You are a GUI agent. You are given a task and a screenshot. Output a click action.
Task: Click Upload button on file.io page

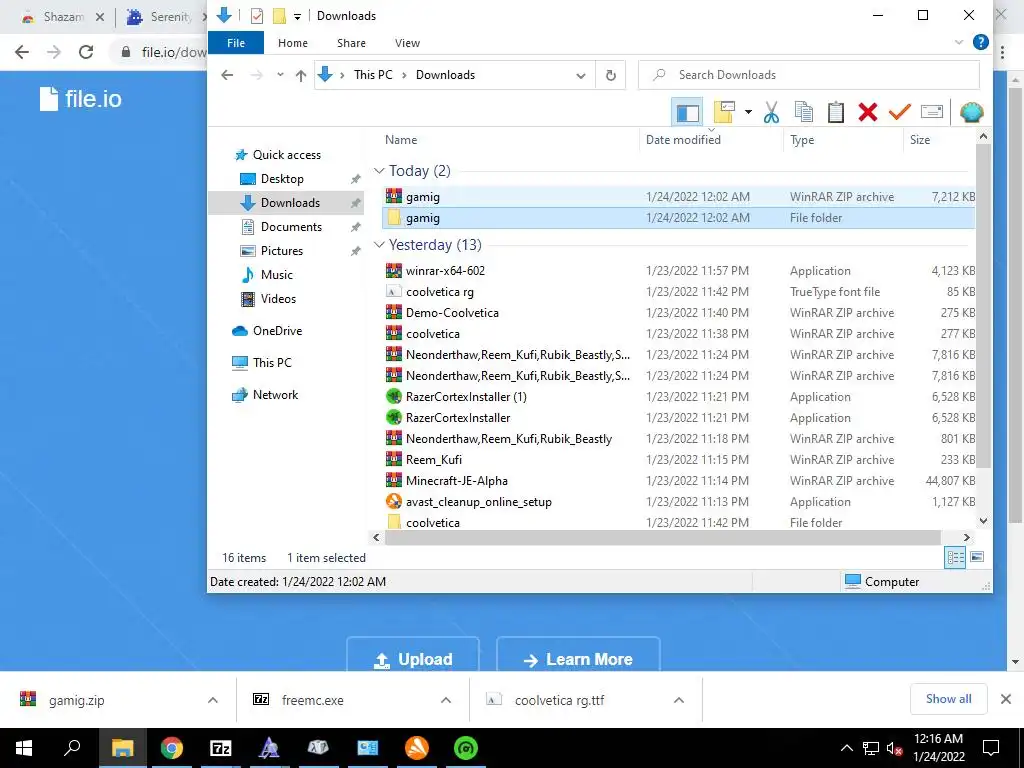pyautogui.click(x=413, y=655)
